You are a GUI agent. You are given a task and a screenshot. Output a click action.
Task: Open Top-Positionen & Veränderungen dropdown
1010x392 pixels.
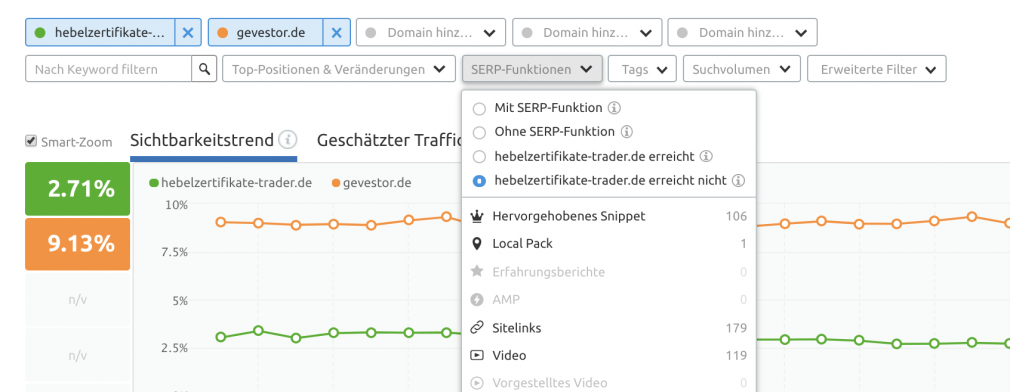coord(339,69)
